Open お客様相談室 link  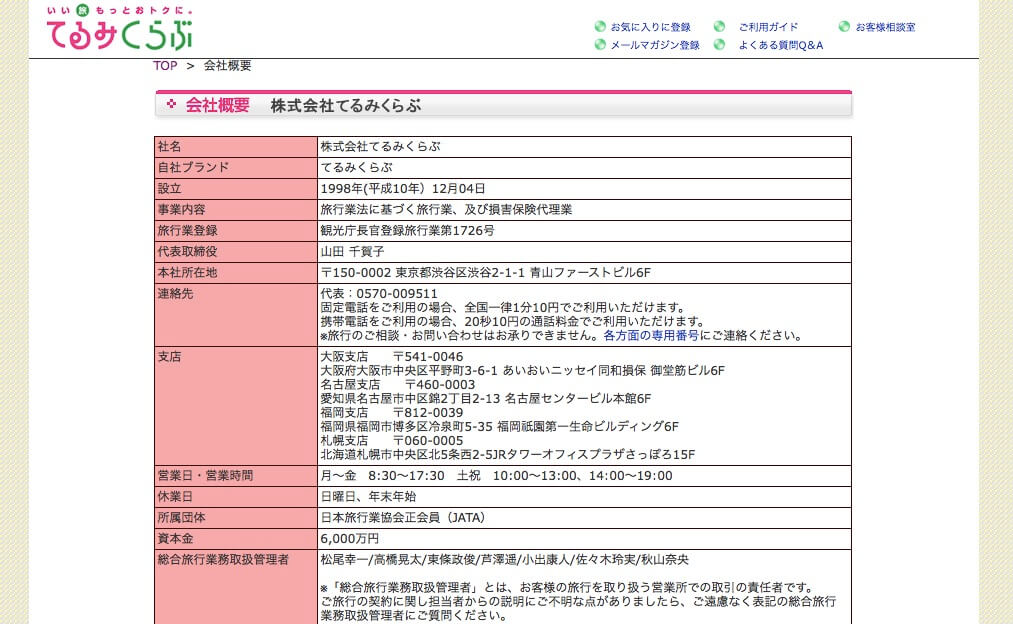[885, 27]
